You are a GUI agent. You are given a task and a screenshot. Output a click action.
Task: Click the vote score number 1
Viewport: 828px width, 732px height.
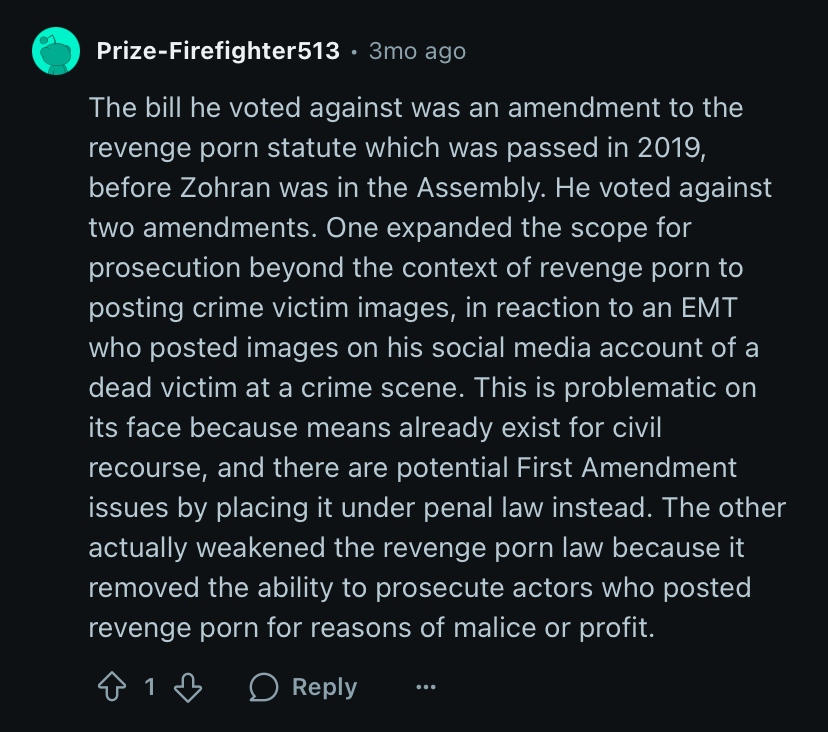point(150,687)
